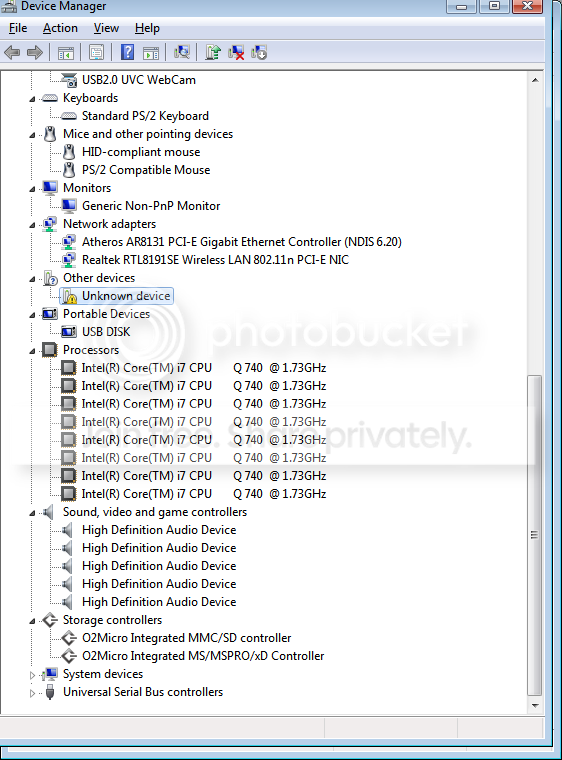Click the scrollbar up arrow
The width and height of the screenshot is (562, 760).
click(x=535, y=80)
